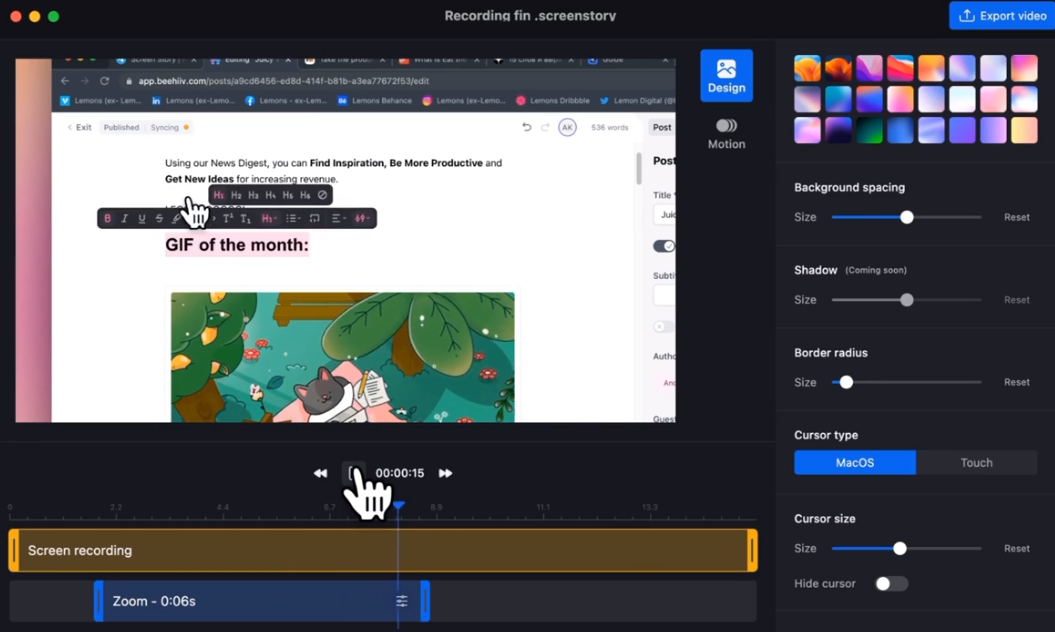Click the Cursor size slider handle
This screenshot has width=1055, height=632.
click(x=899, y=548)
